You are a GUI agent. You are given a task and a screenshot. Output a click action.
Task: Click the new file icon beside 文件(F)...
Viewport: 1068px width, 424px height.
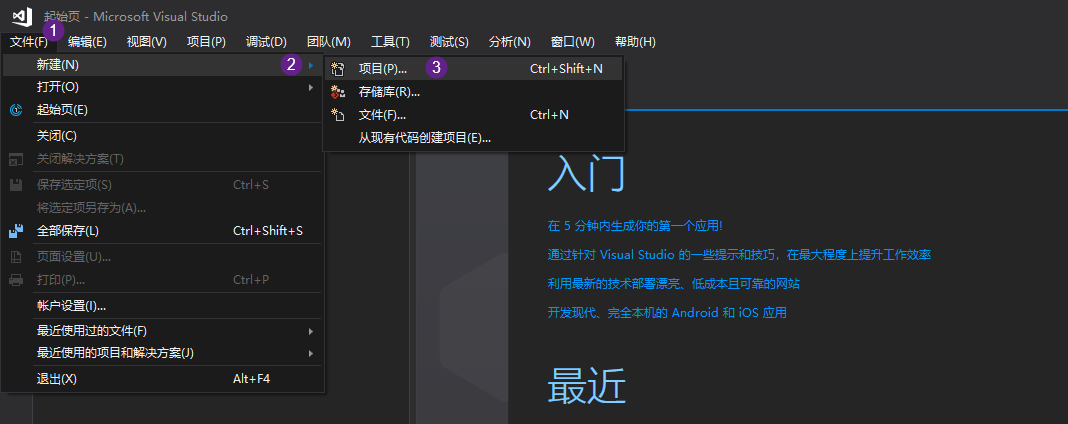click(337, 115)
